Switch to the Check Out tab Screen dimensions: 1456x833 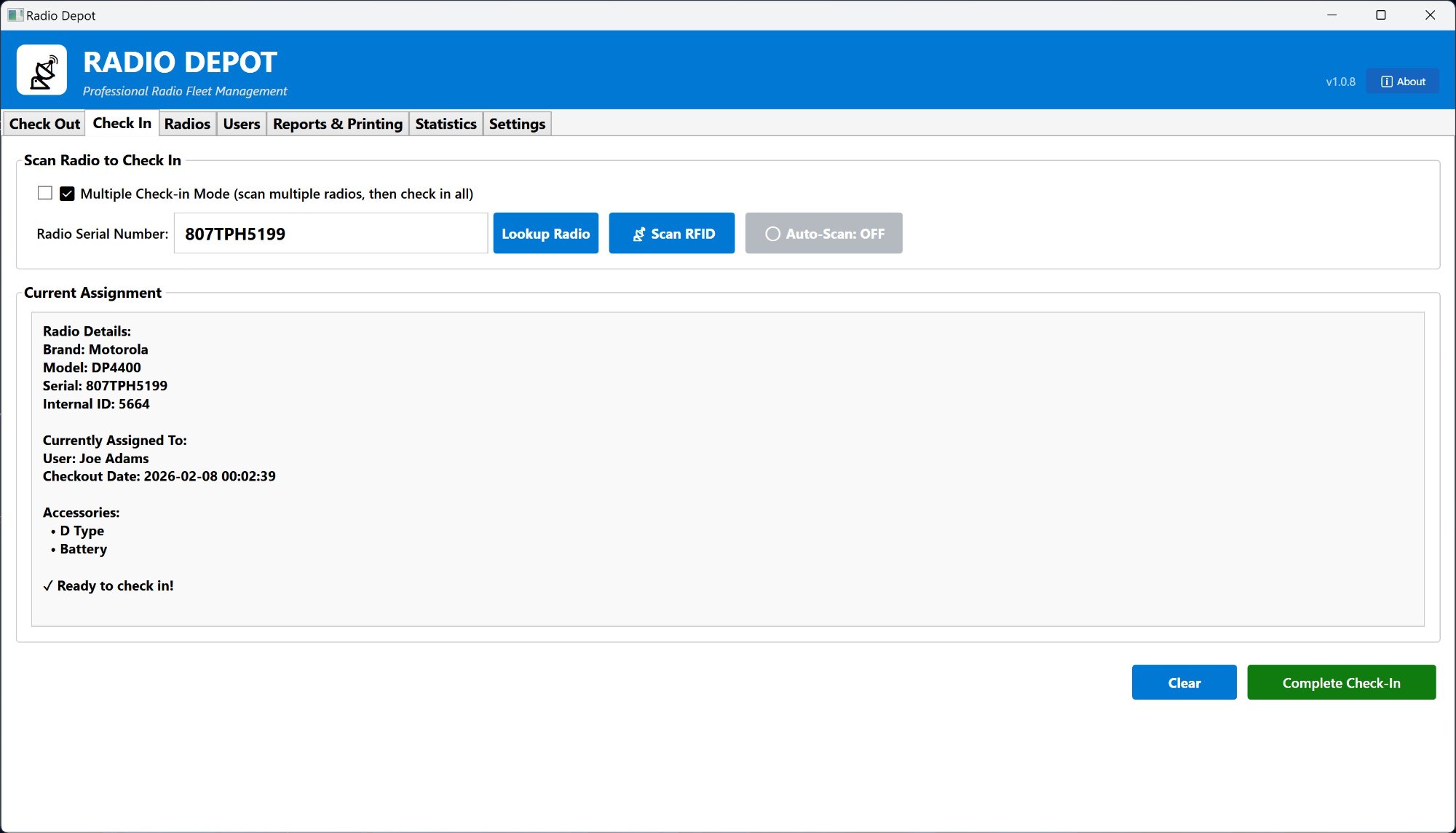click(44, 124)
